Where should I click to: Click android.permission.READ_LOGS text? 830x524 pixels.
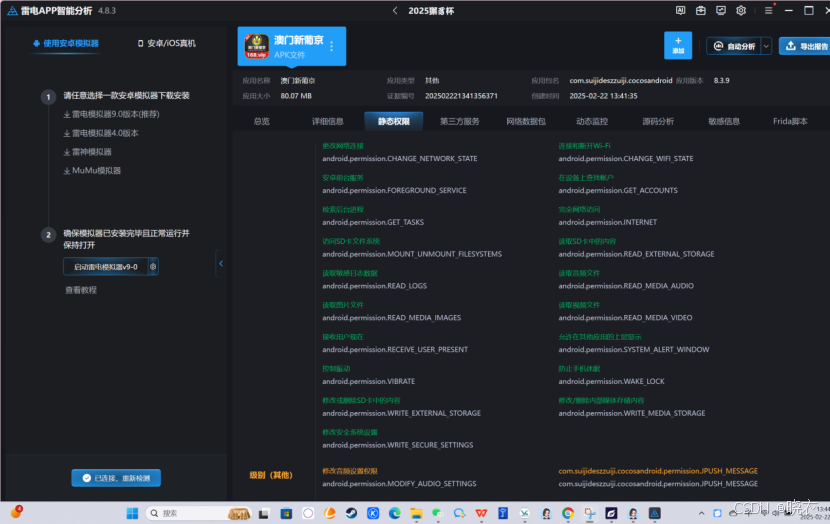pyautogui.click(x=374, y=286)
